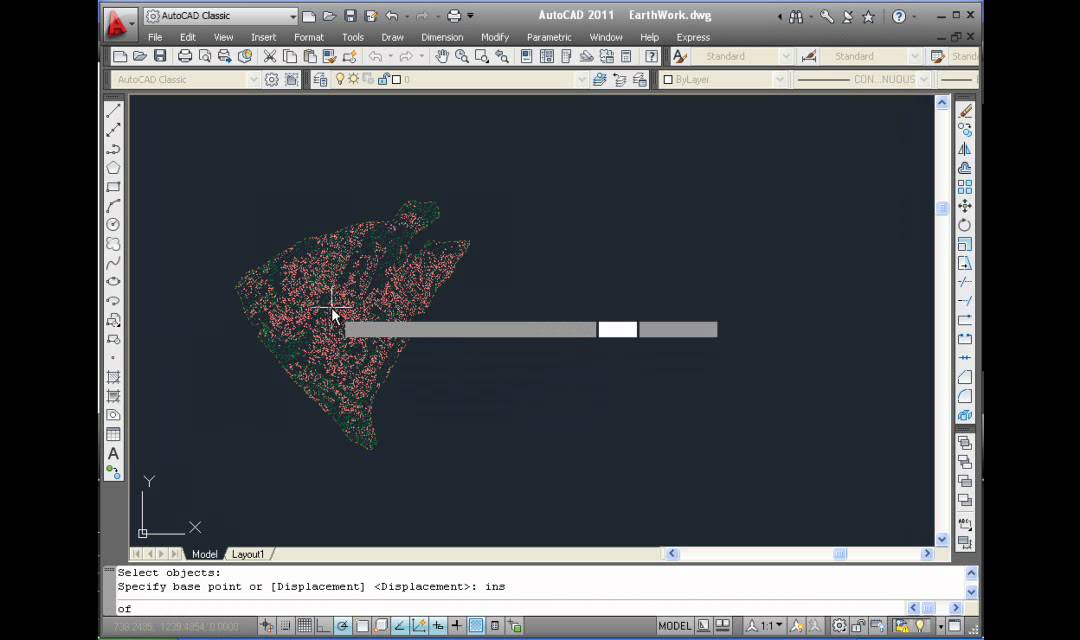Open the Draw menu
The image size is (1080, 640).
tap(392, 37)
